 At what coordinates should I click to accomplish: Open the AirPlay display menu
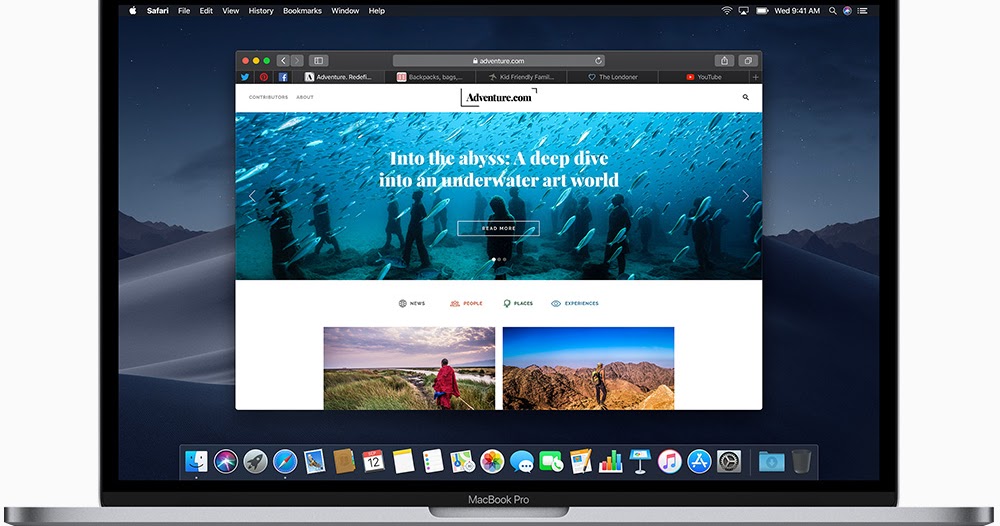744,10
